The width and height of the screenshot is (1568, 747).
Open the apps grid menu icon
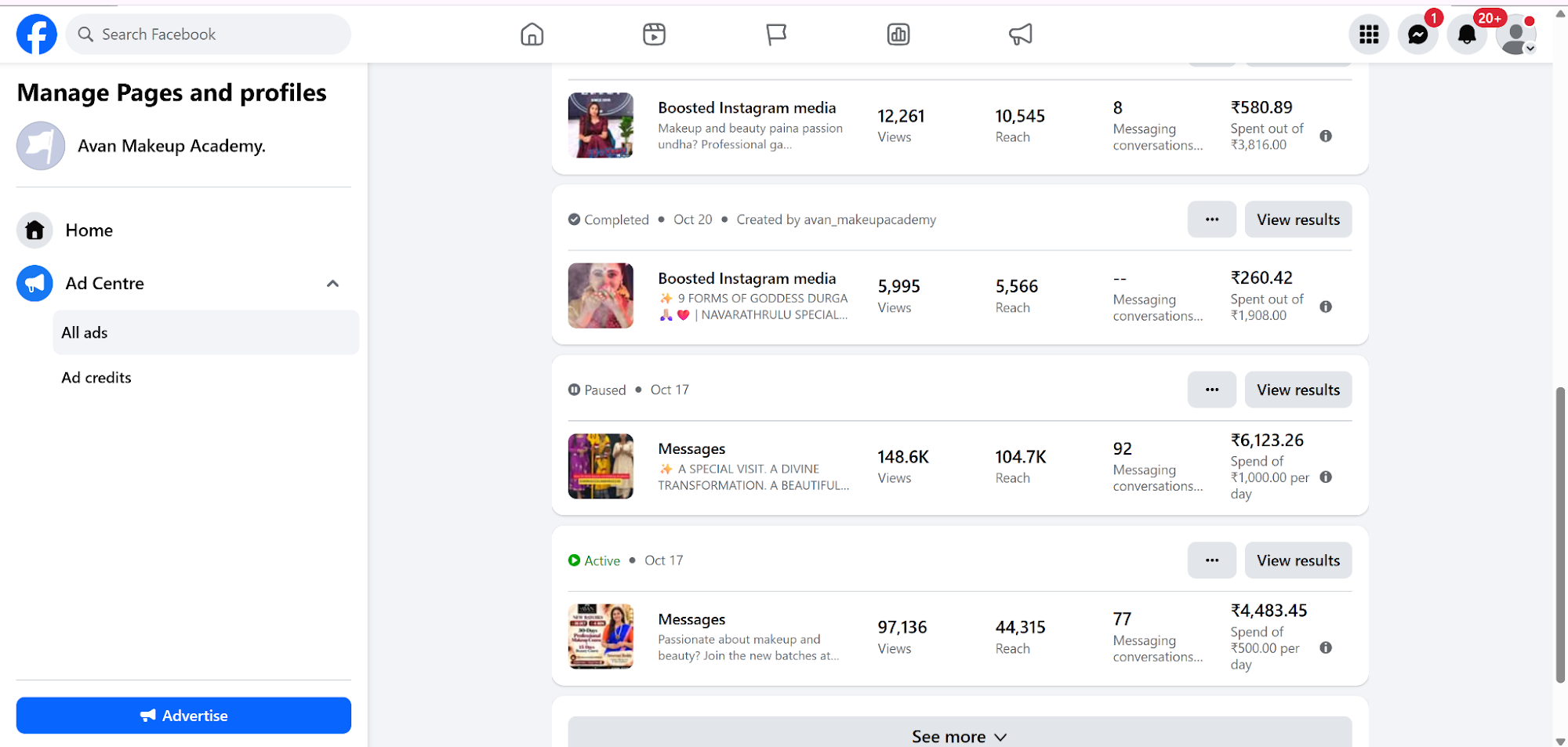(x=1369, y=34)
